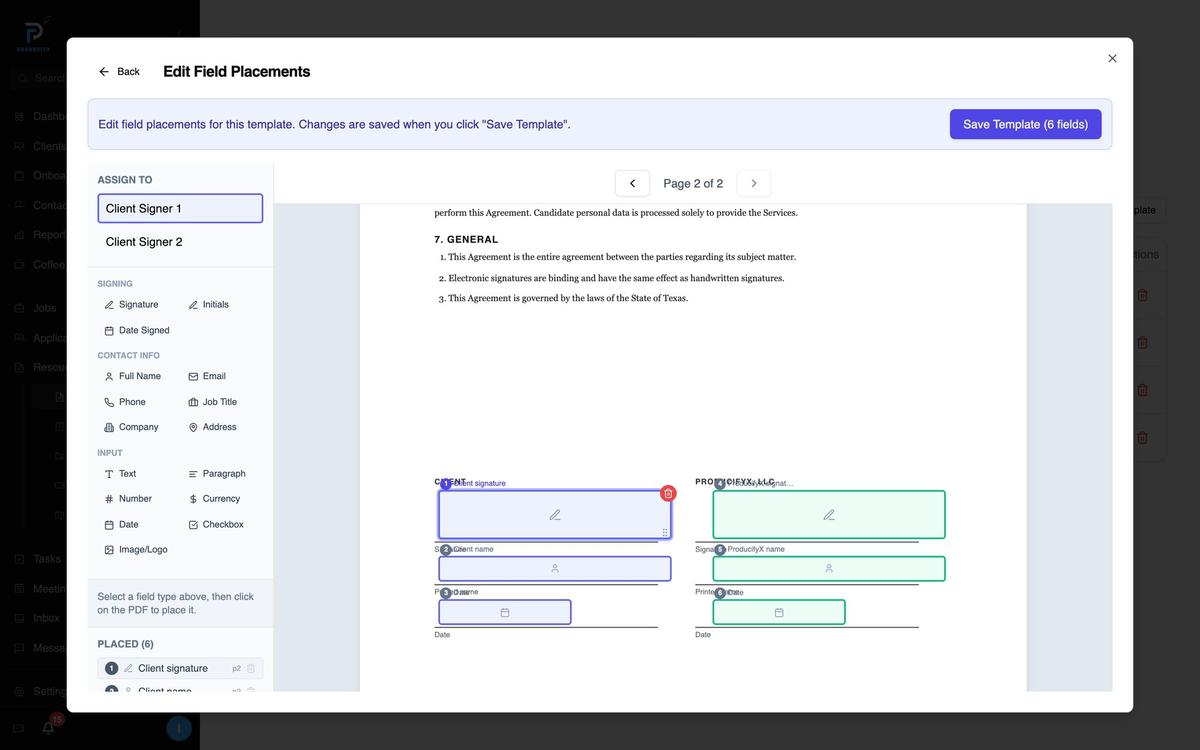
Task: Assign fields to Client Signer 1
Action: point(180,208)
